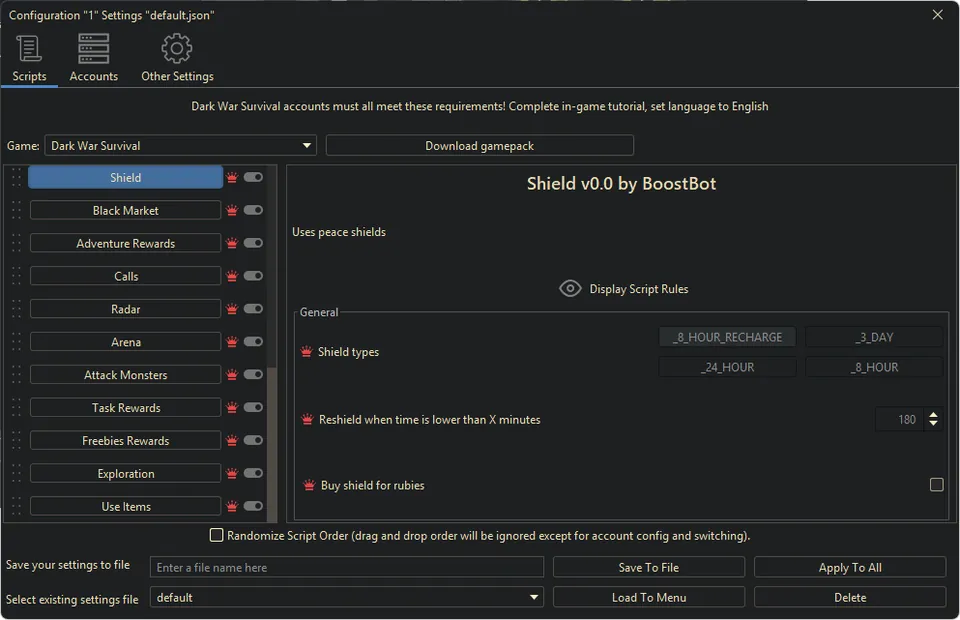Click the crown icon beside Task Rewards
Screen dimensions: 960x620
point(232,408)
